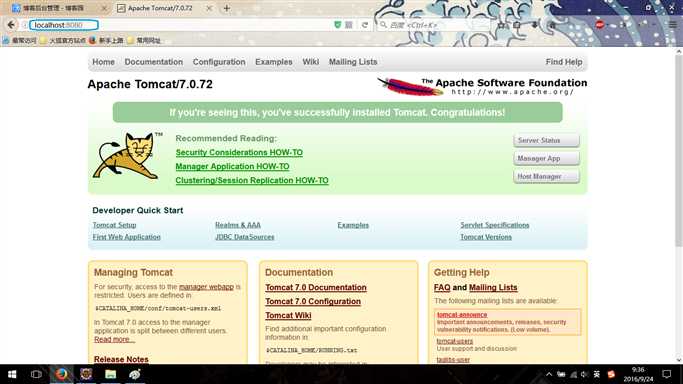Open the FAQ link under Getting Help
The width and height of the screenshot is (683, 384).
coord(442,287)
